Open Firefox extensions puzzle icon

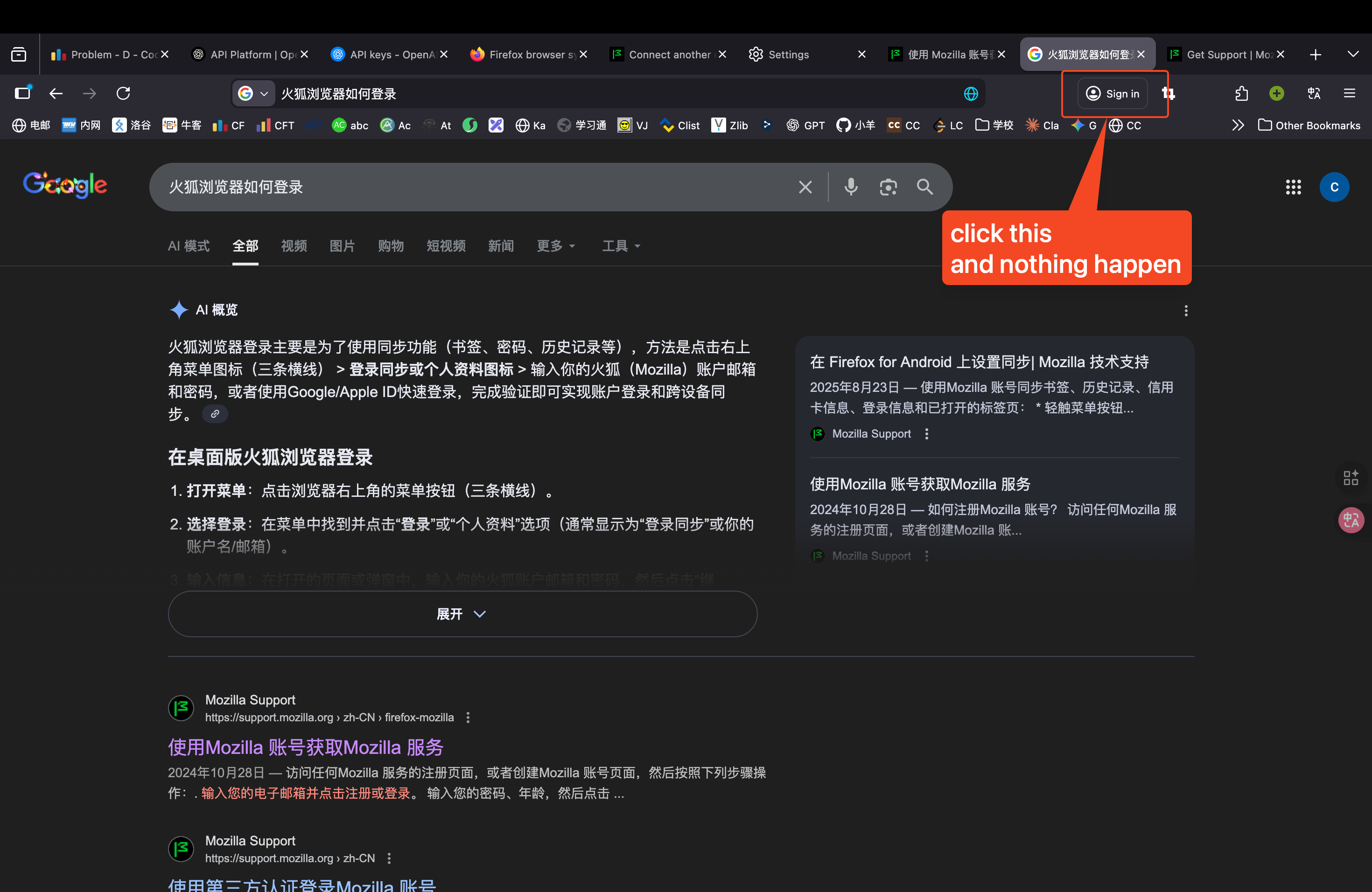(1241, 93)
